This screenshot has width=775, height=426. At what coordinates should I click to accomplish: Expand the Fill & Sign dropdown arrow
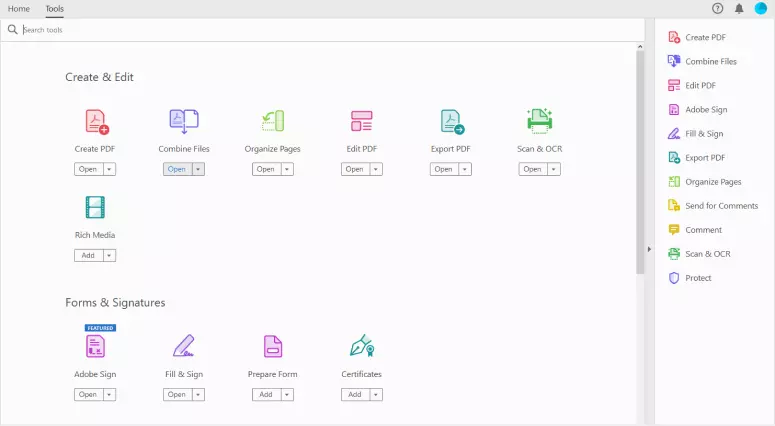click(198, 394)
